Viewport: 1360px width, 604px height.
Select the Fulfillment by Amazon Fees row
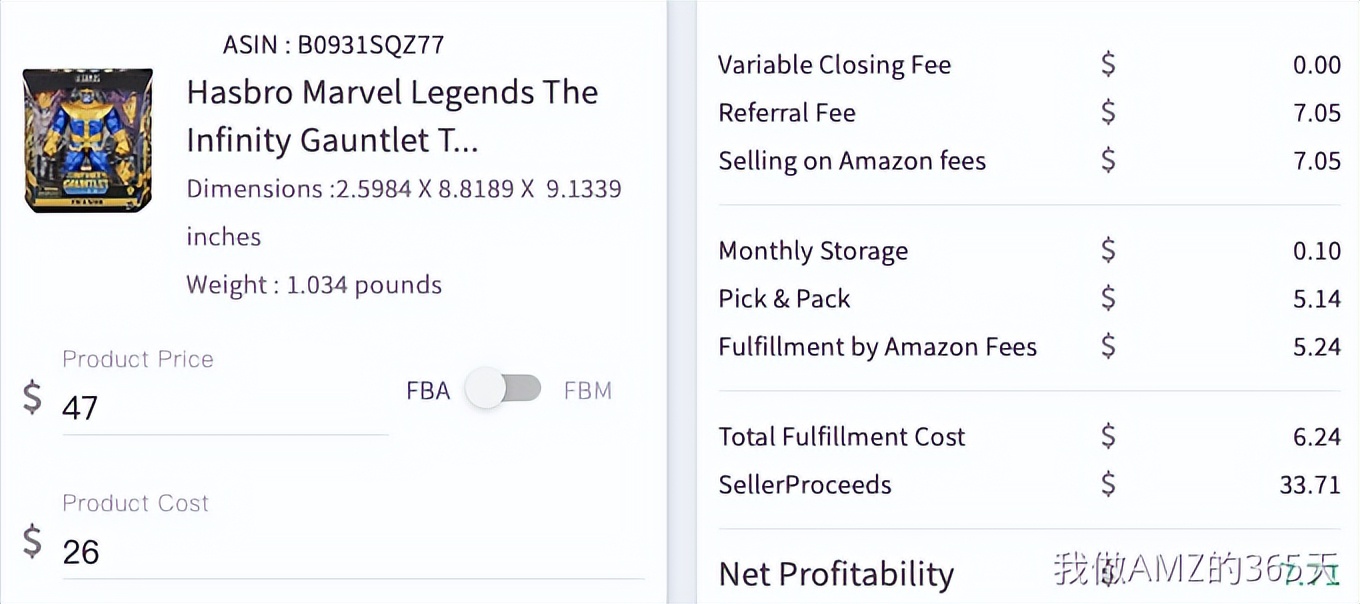pyautogui.click(x=877, y=347)
